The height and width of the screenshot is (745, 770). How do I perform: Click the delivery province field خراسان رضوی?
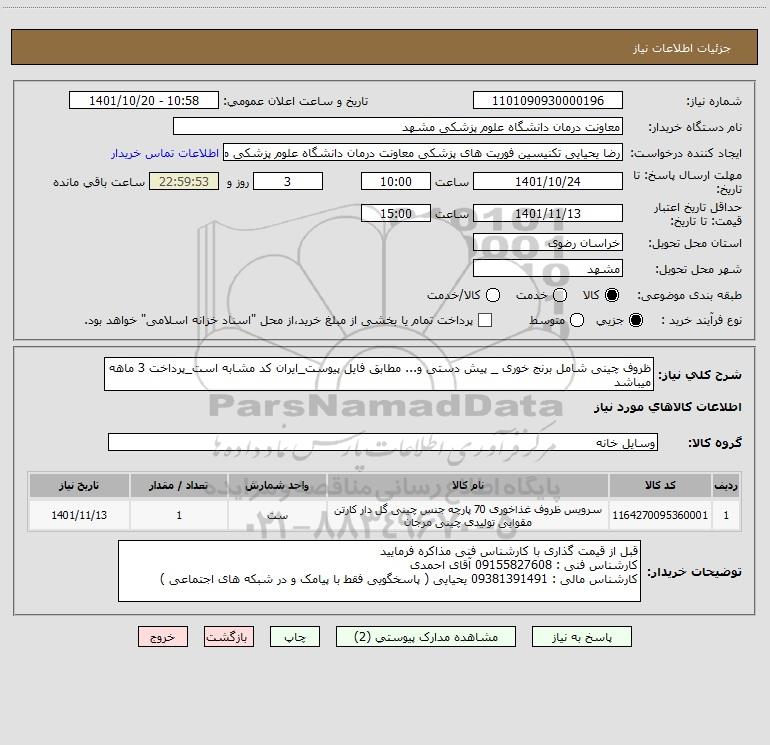(548, 243)
